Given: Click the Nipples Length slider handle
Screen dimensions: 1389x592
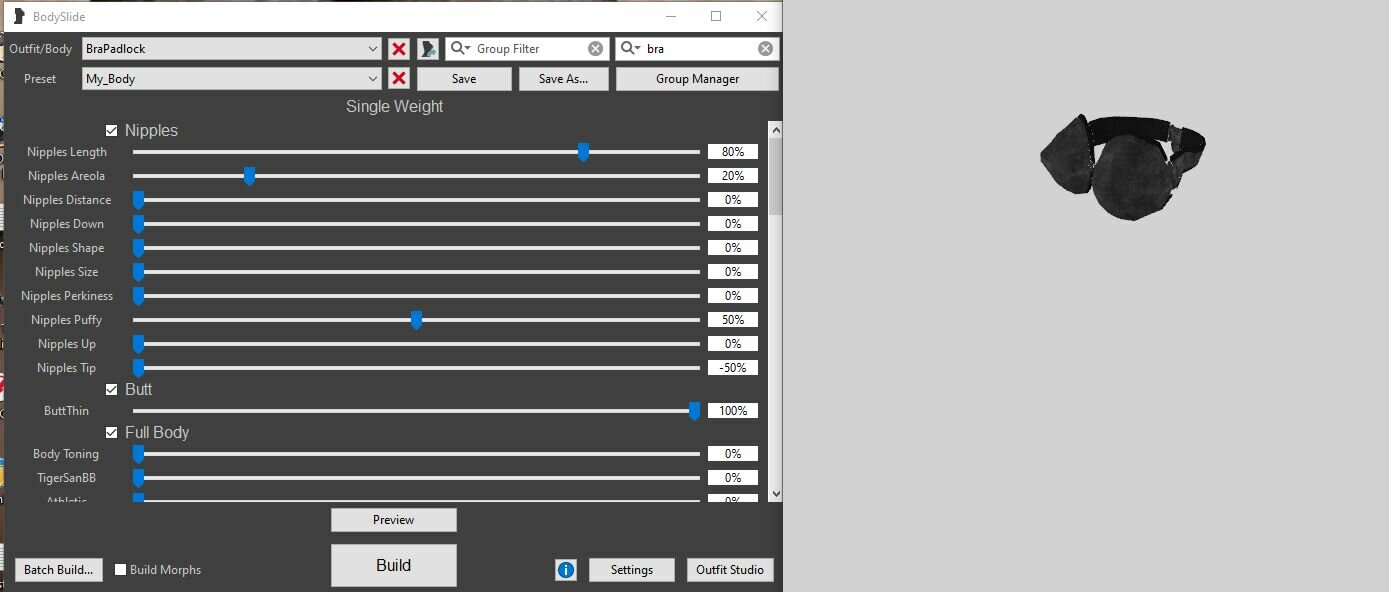Looking at the screenshot, I should pos(583,152).
